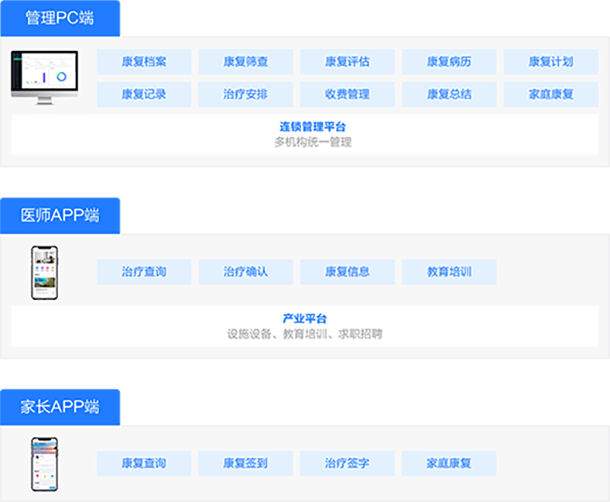Click the 连锁管理平台 link

point(313,127)
